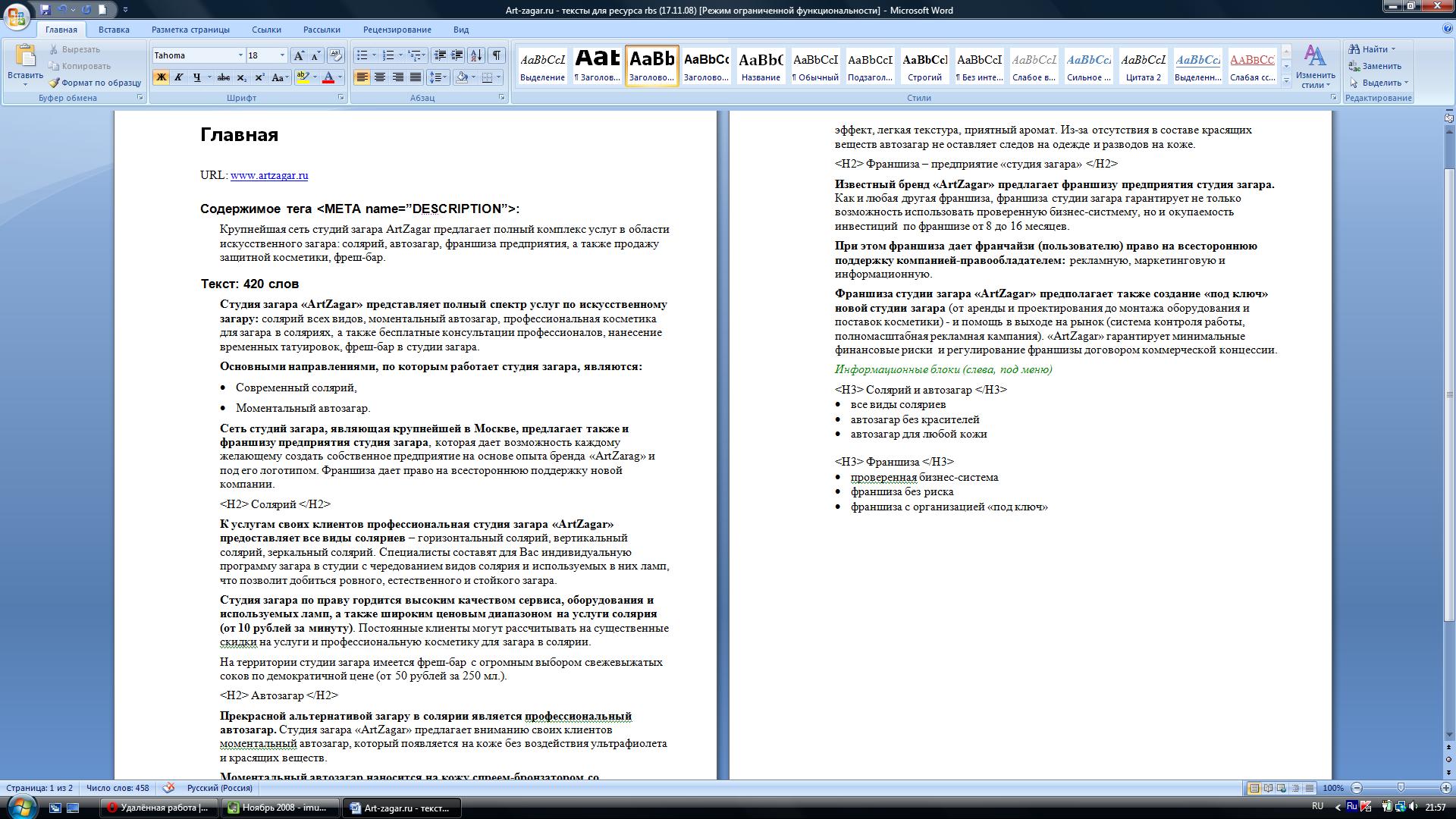Toggle bold formatting in the Font group
Viewport: 1456px width, 819px height.
[x=160, y=78]
